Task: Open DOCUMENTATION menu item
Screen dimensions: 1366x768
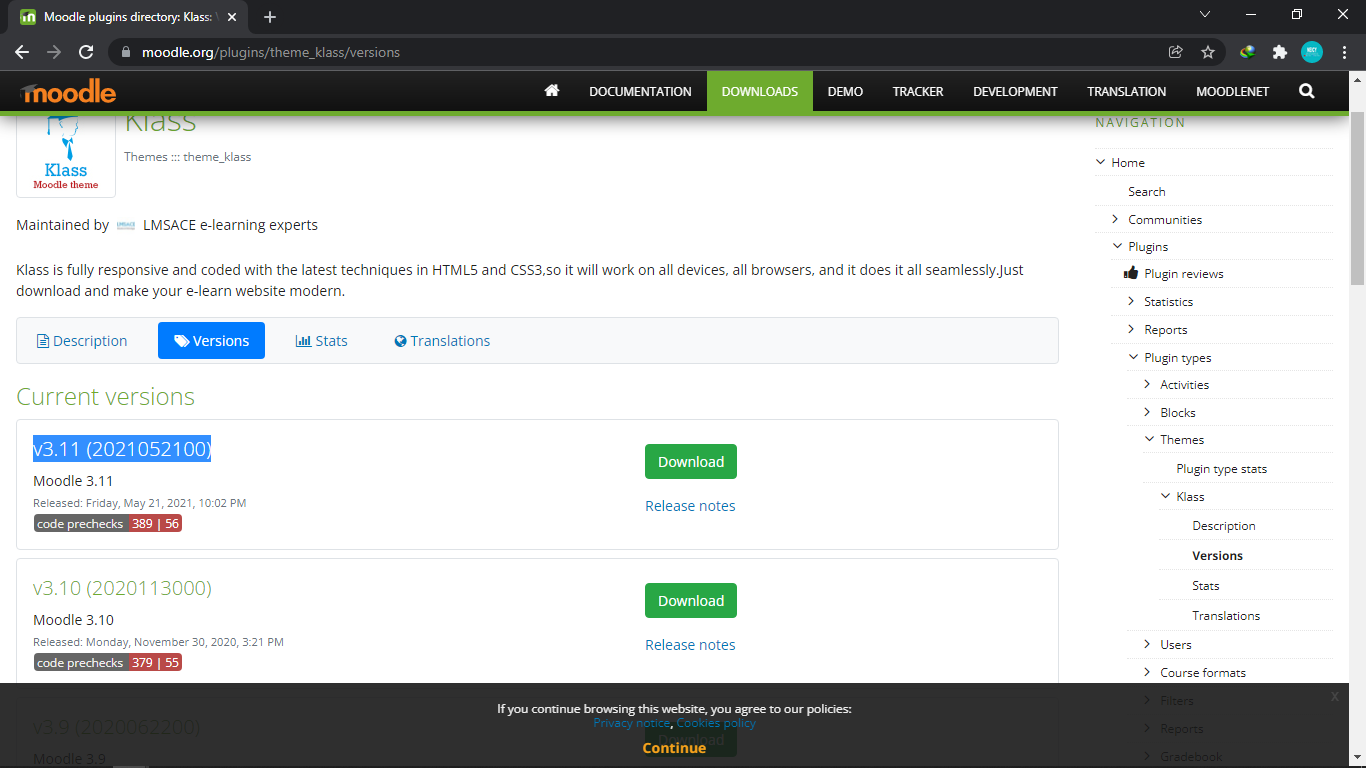Action: click(640, 91)
